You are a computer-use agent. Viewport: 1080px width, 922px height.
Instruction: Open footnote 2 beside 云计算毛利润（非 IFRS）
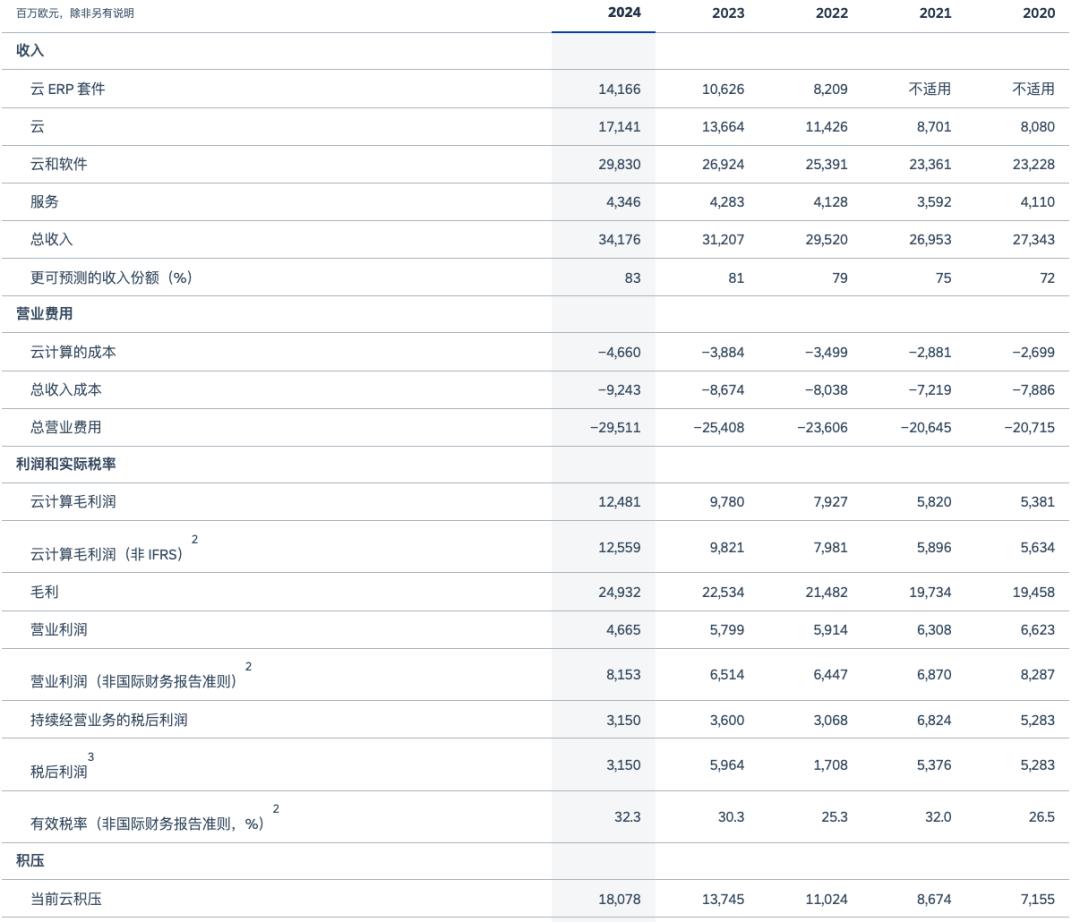pyautogui.click(x=195, y=540)
